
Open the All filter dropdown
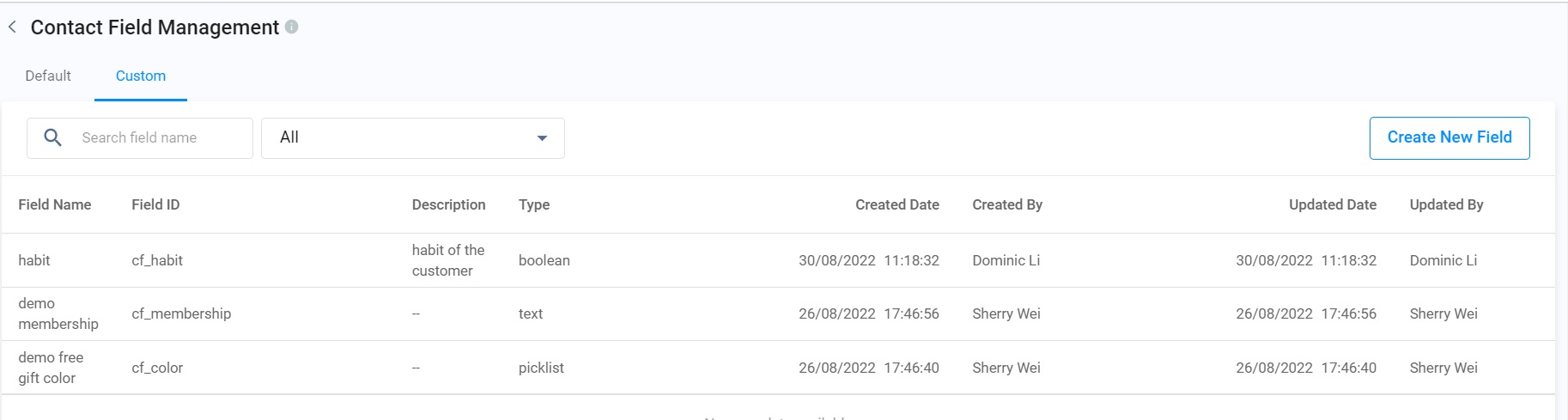click(x=412, y=138)
